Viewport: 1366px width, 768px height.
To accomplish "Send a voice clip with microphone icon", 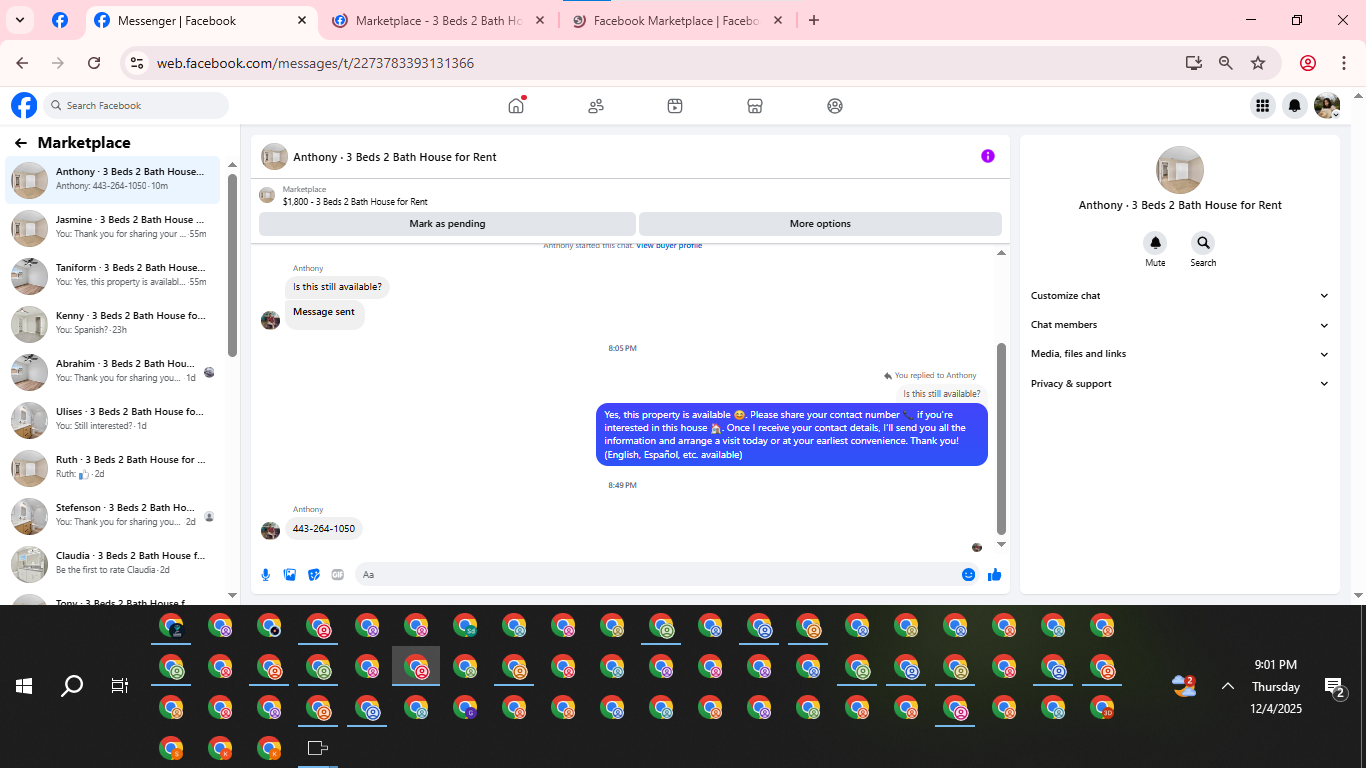I will tap(266, 575).
